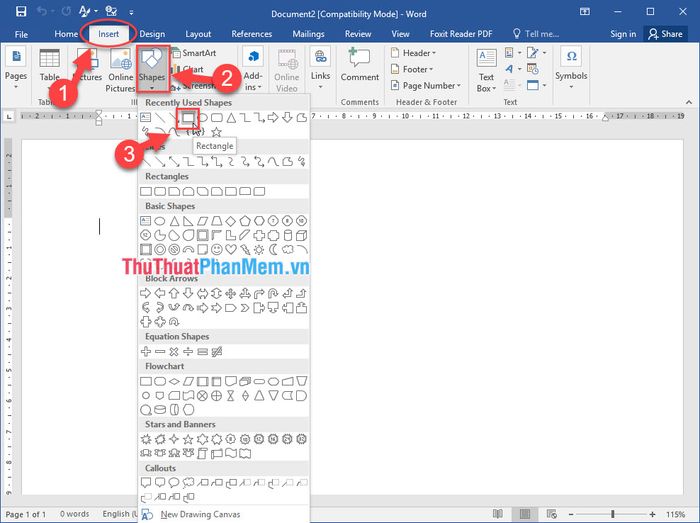Click the Sign in link

click(623, 33)
